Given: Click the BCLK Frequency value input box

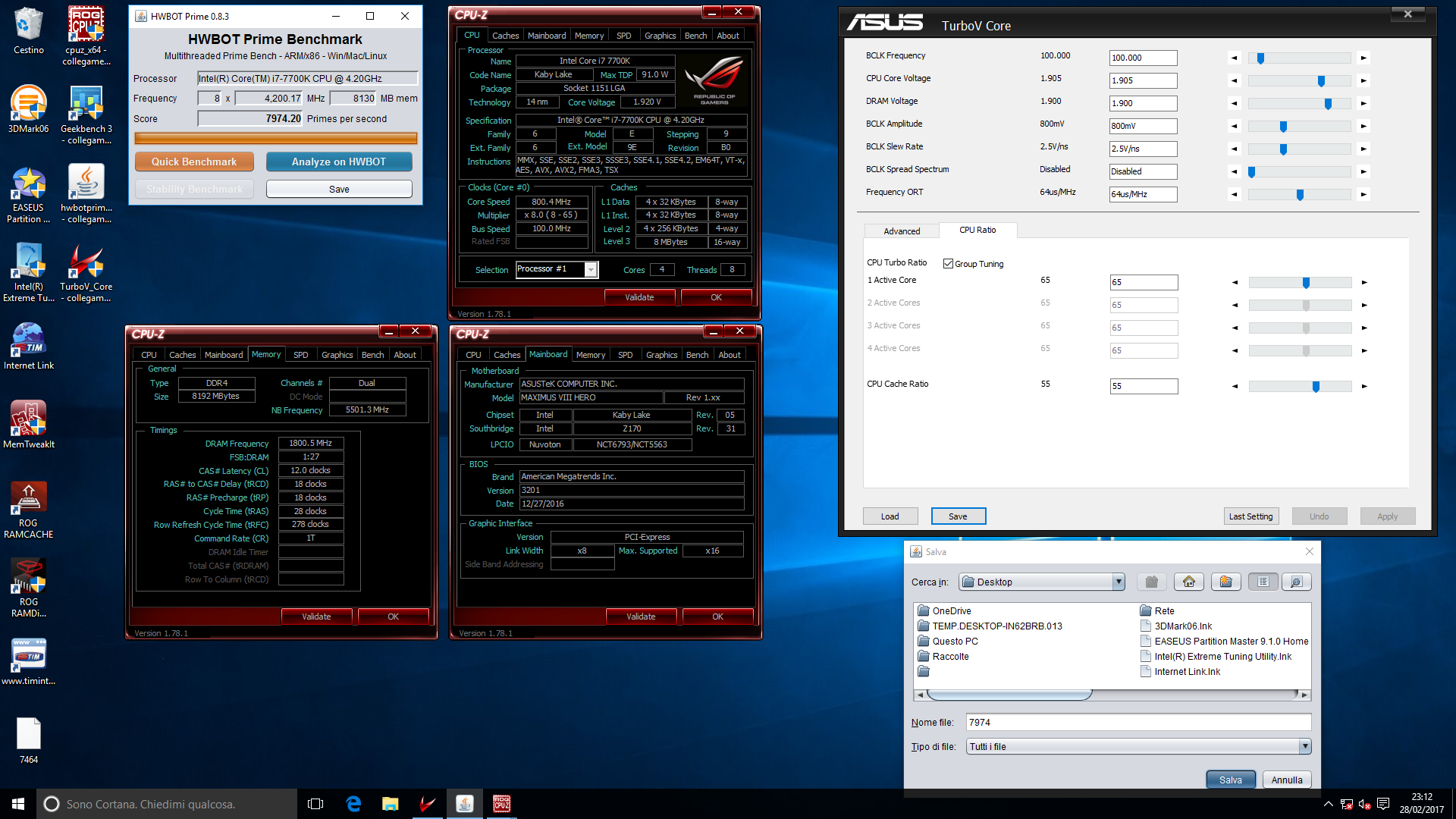Looking at the screenshot, I should [x=1143, y=58].
